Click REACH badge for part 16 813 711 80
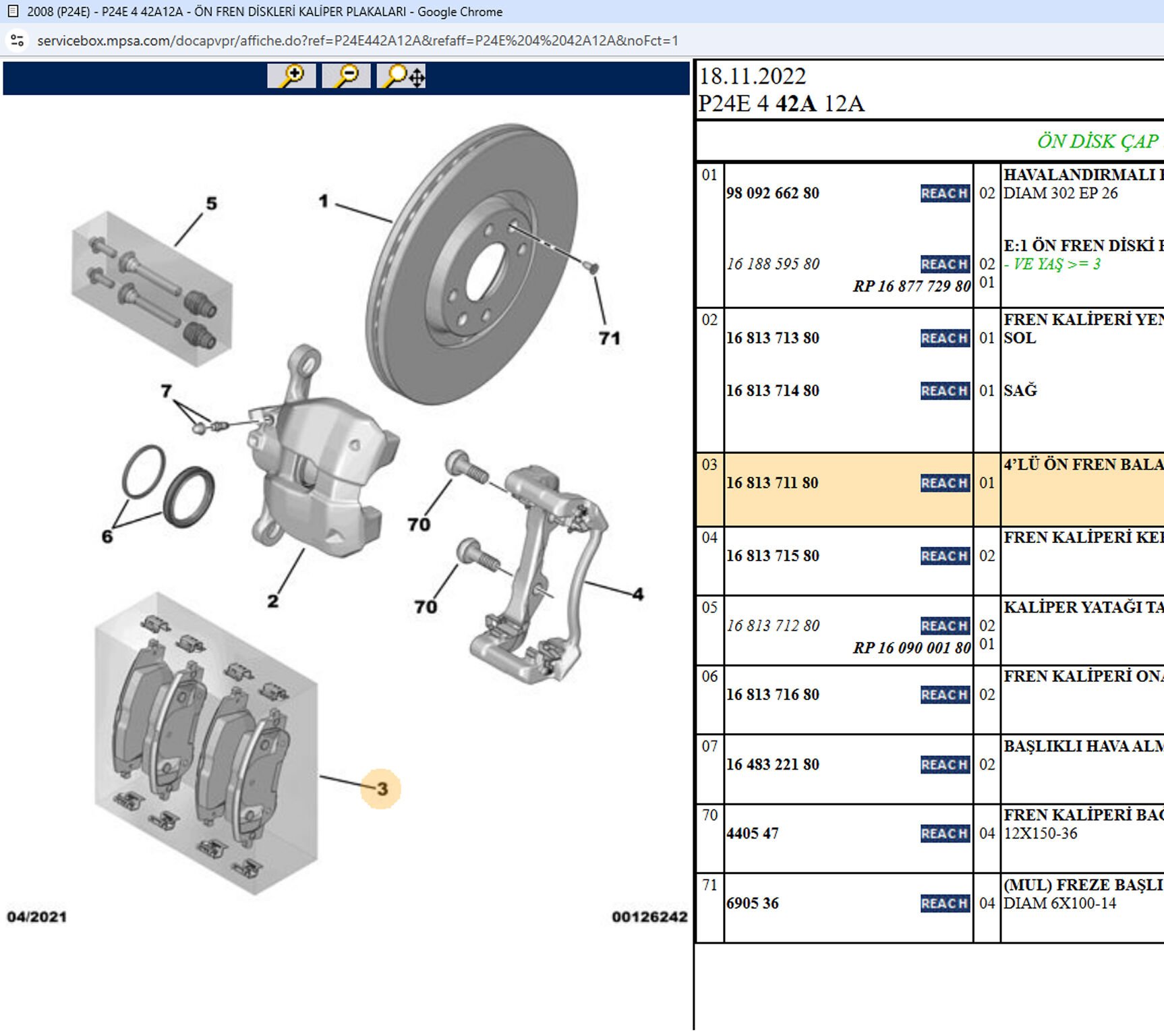This screenshot has height=1036, width=1164. coord(944,483)
